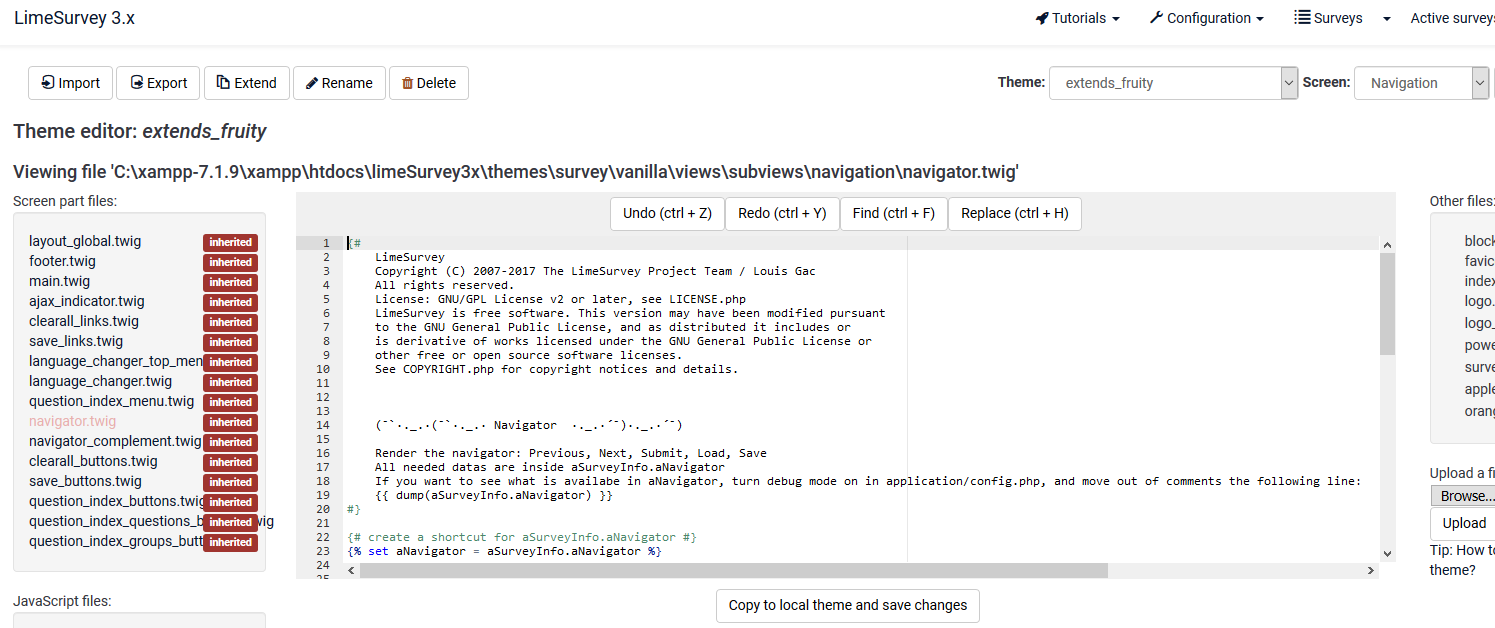Go to the LimeSurvey 3.x home link

74,17
